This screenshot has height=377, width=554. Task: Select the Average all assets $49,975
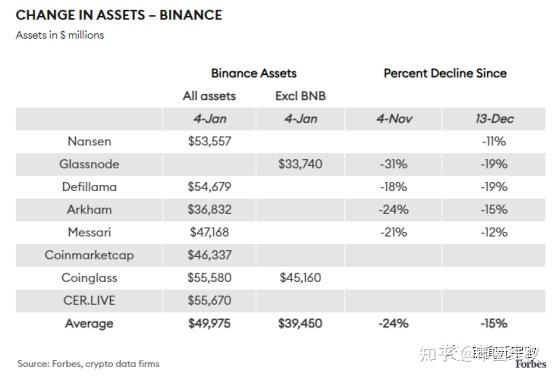210,323
